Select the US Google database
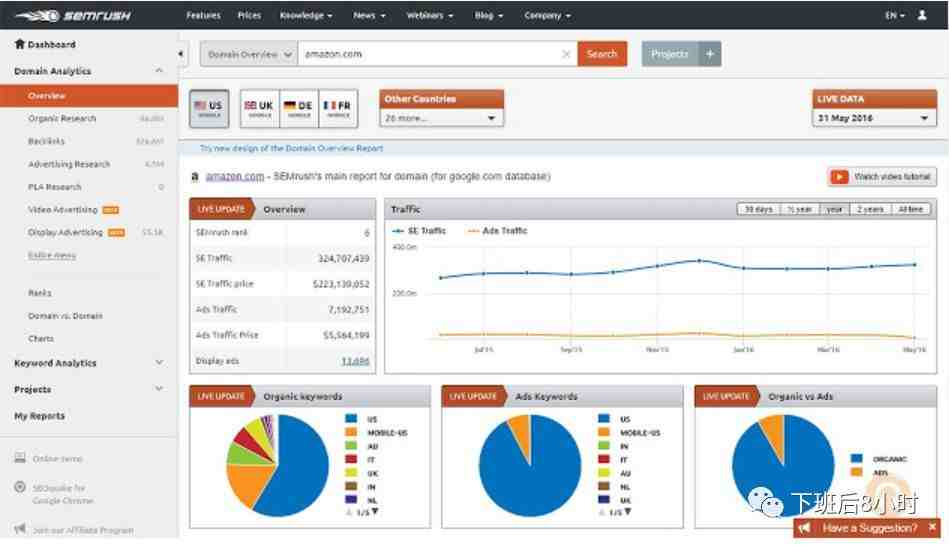Viewport: 949px width, 545px height. click(209, 108)
